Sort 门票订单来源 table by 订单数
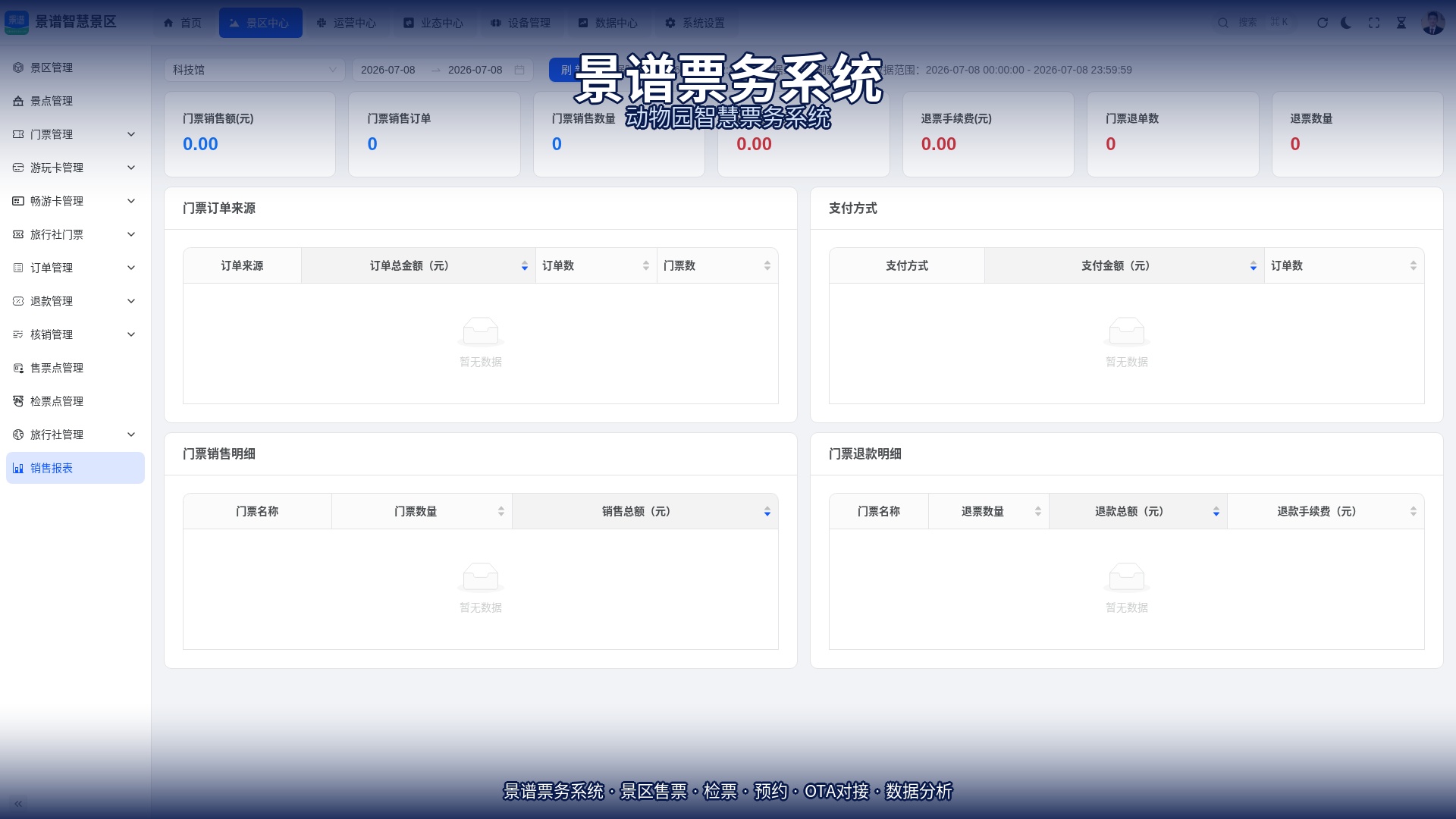This screenshot has width=1456, height=819. (646, 266)
